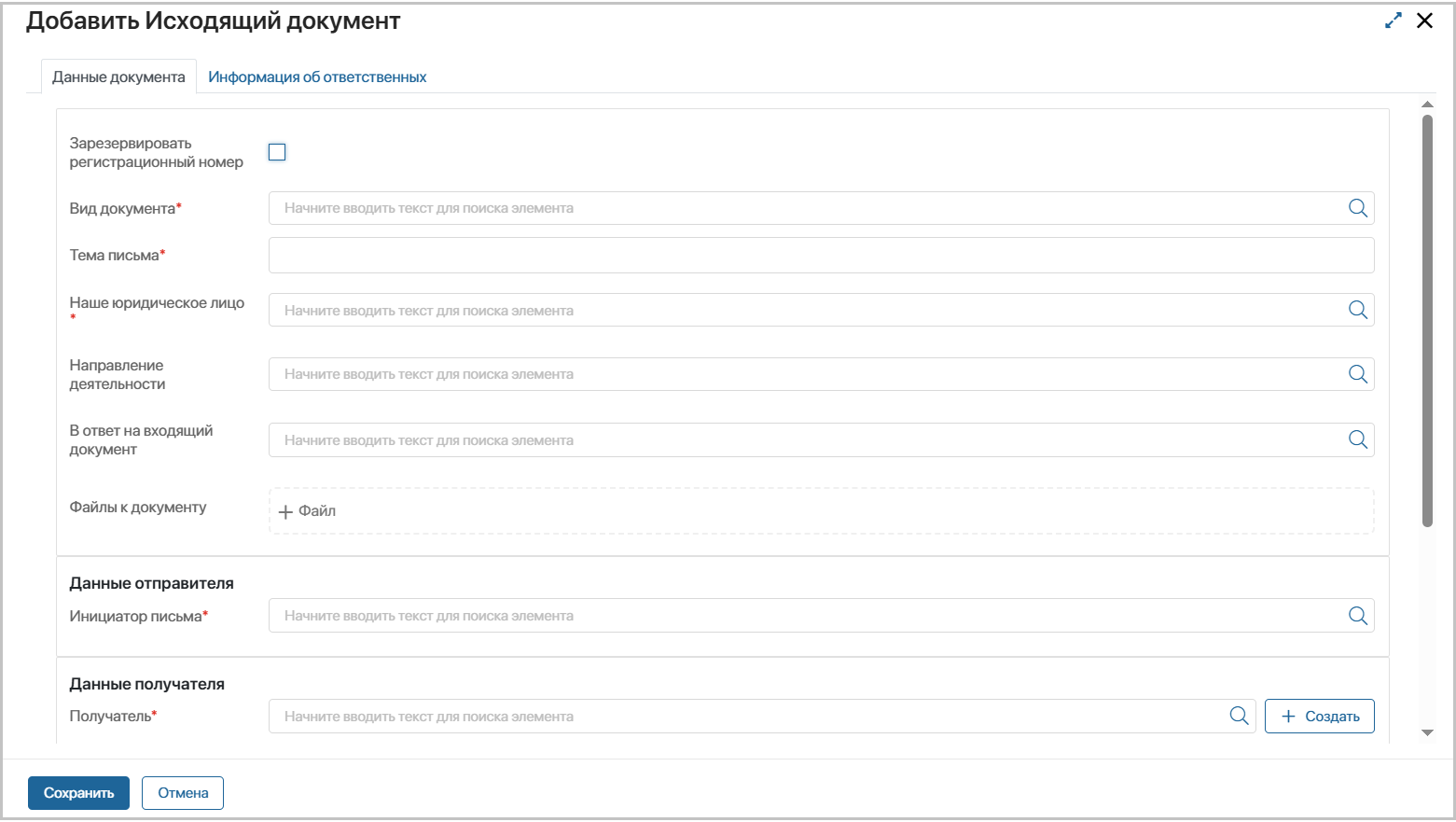Click the Отмена button
The width and height of the screenshot is (1456, 822).
(183, 793)
